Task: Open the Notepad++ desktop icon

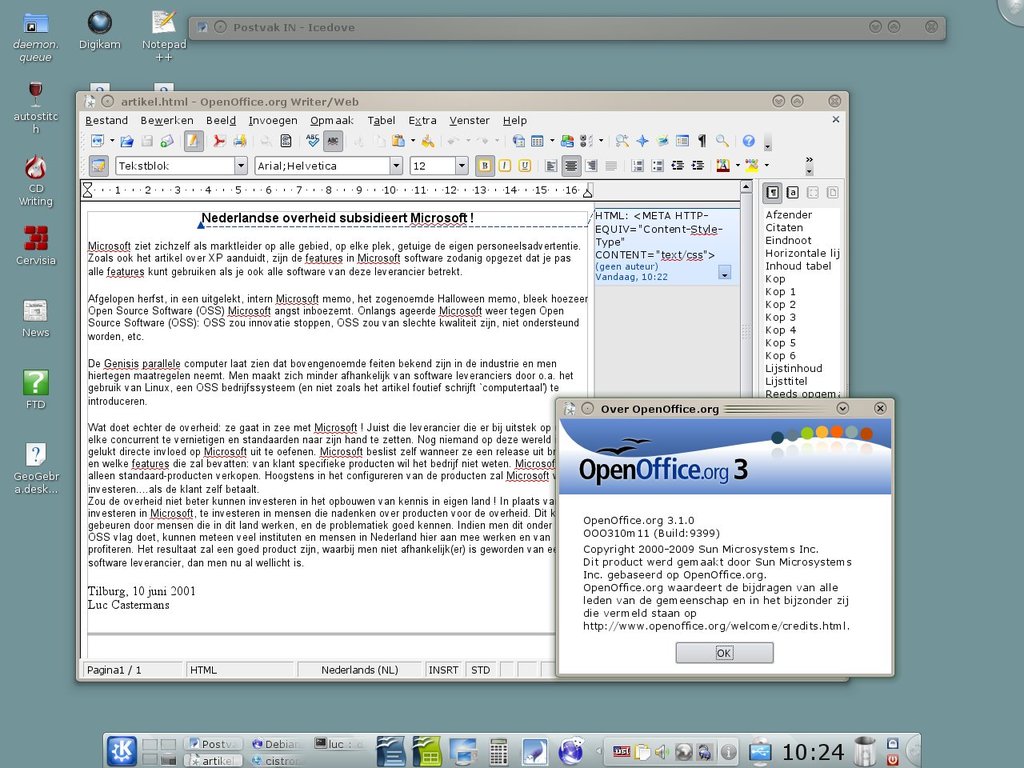Action: [164, 36]
